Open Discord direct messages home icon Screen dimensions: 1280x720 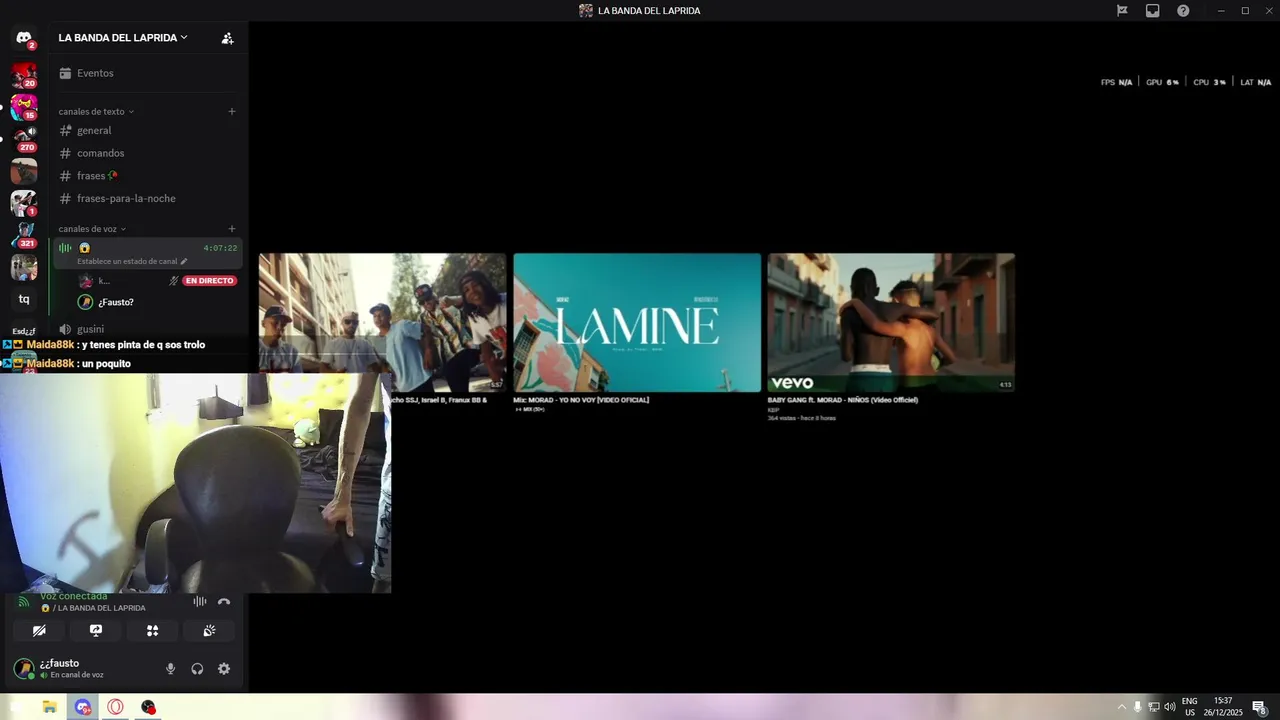point(24,38)
